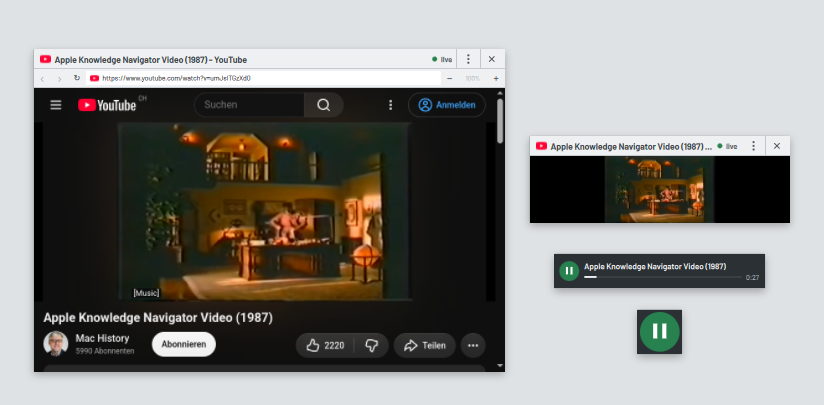The width and height of the screenshot is (824, 405).
Task: Open YouTube settings three-dot menu
Action: pos(390,105)
